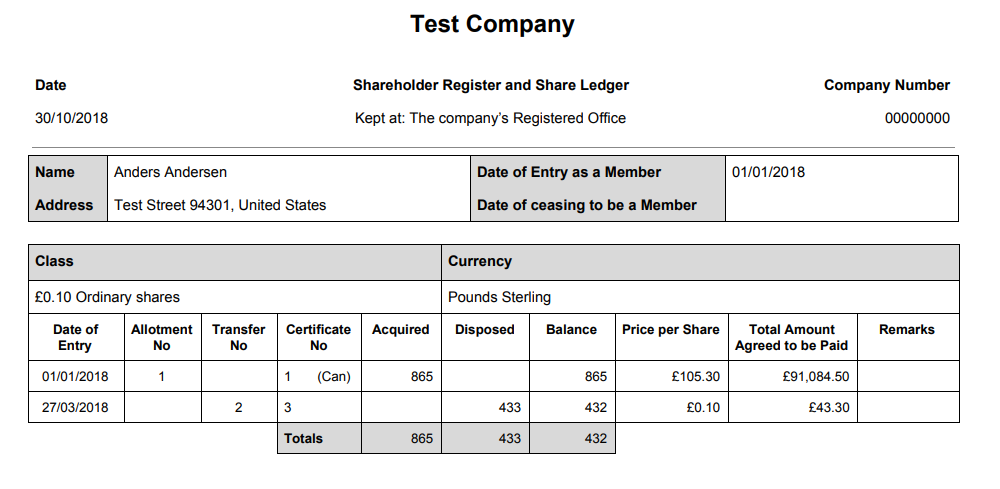This screenshot has height=489, width=1000.
Task: Select the (Can) certificate marker
Action: tap(334, 376)
